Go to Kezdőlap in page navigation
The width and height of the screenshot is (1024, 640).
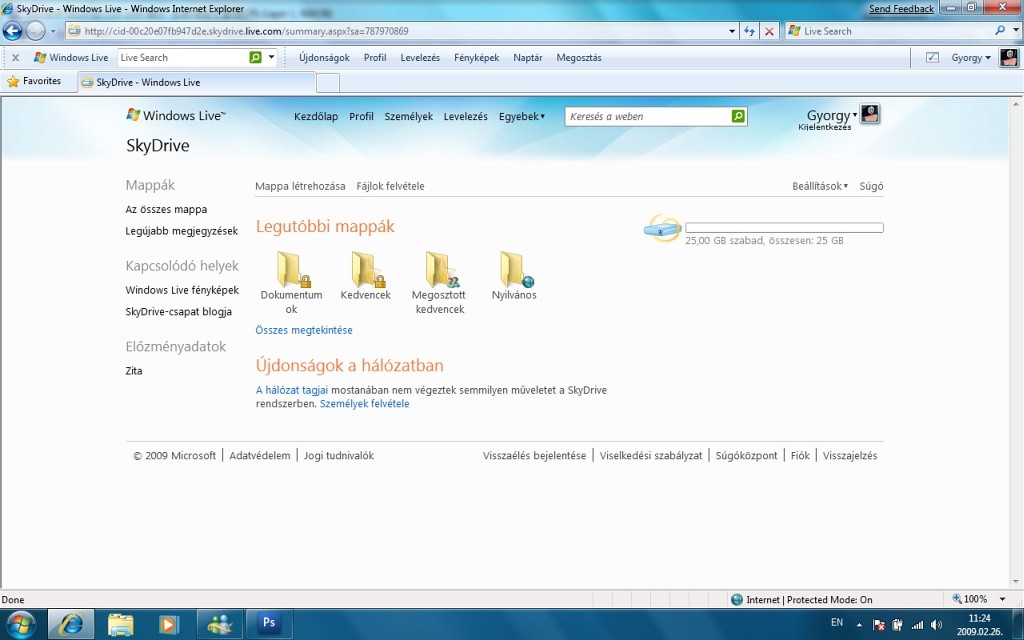click(x=316, y=116)
